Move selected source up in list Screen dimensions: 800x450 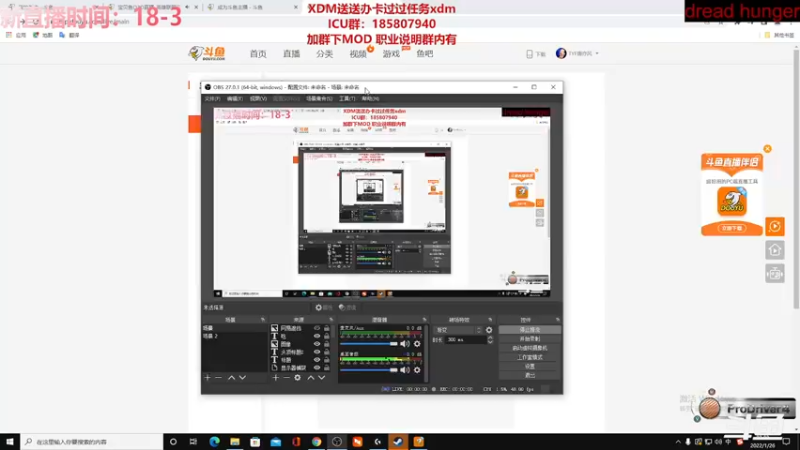pos(310,378)
